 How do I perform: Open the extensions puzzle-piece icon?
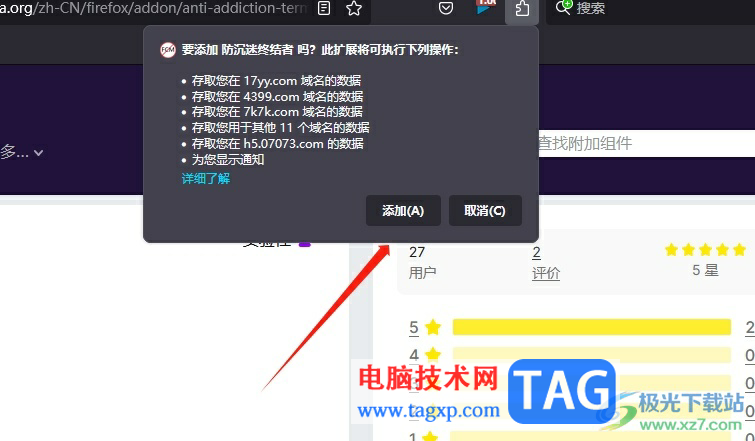tap(522, 9)
